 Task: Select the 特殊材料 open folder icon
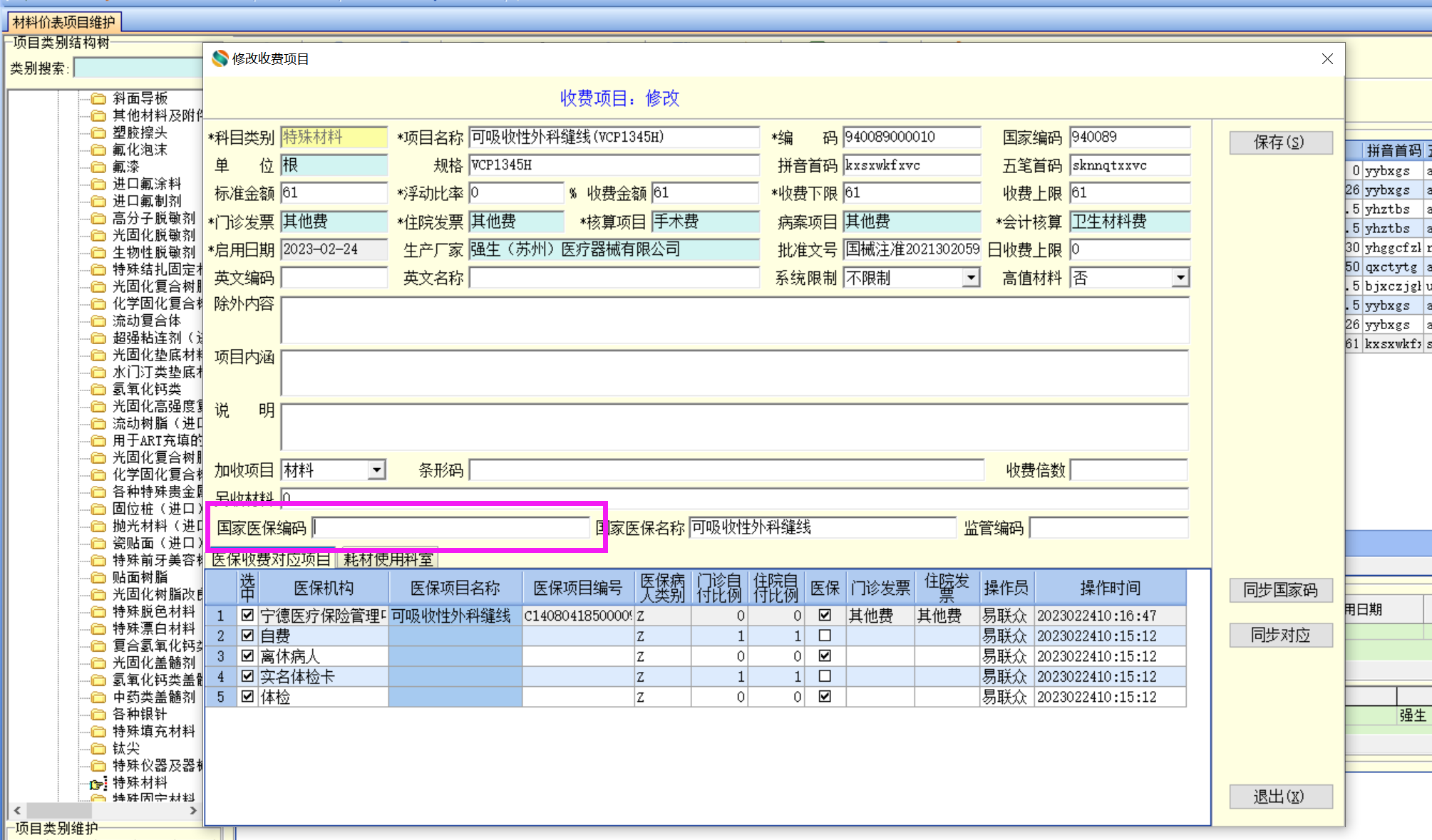coord(98,784)
